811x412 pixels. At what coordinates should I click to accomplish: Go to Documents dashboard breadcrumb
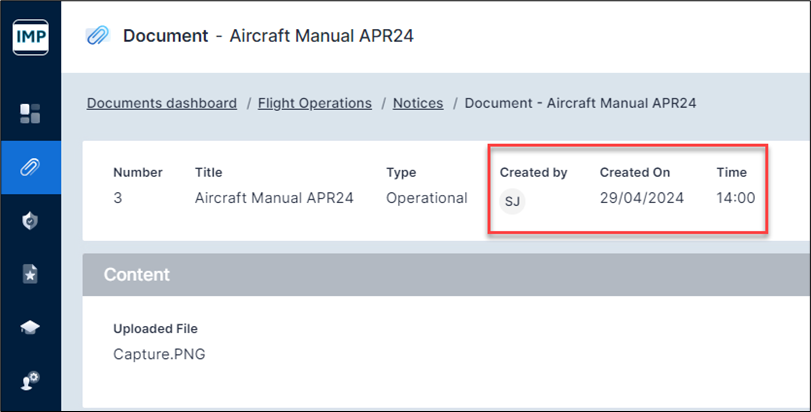162,103
